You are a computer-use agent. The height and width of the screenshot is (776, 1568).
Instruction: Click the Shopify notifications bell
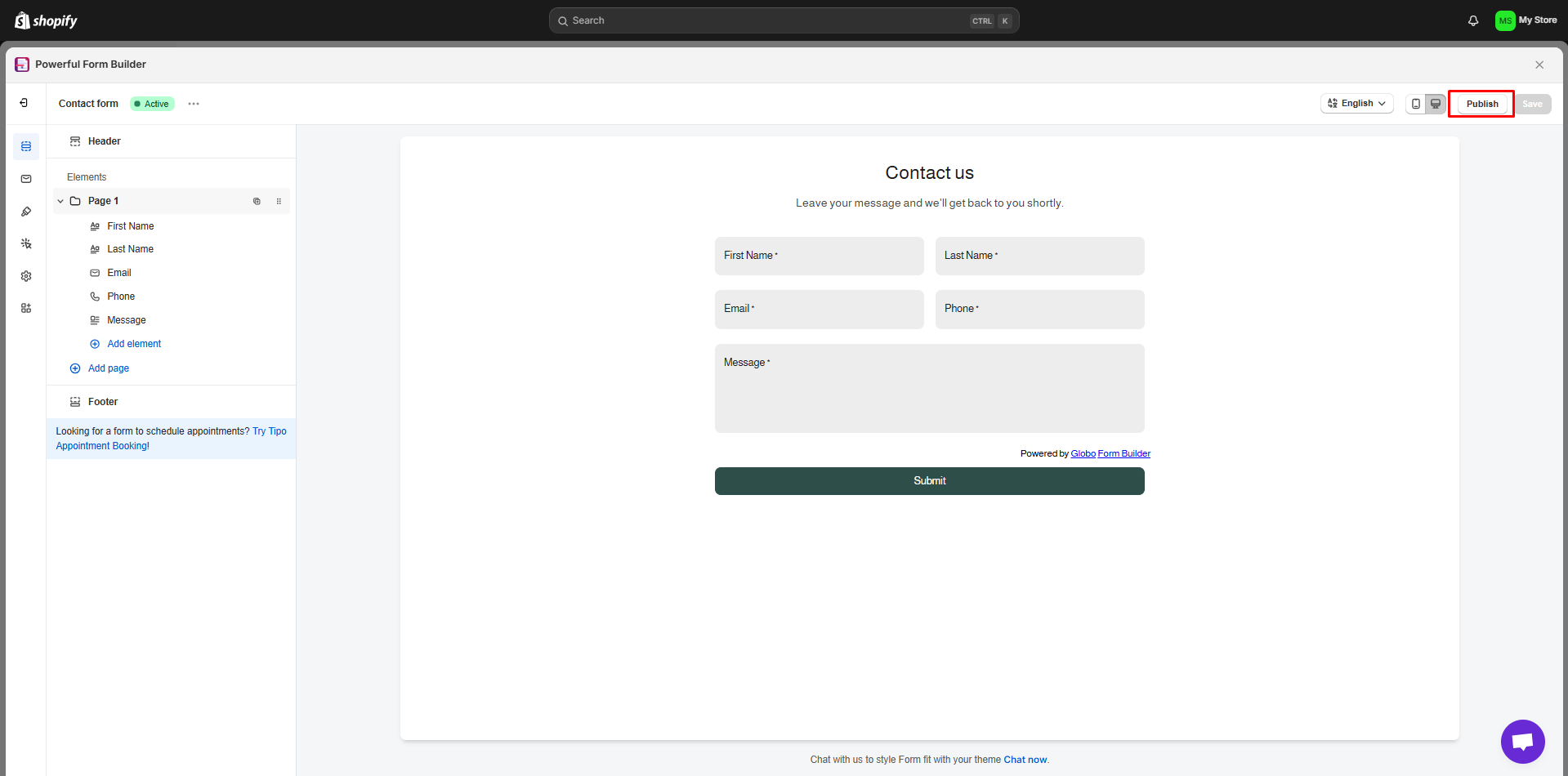(x=1472, y=20)
